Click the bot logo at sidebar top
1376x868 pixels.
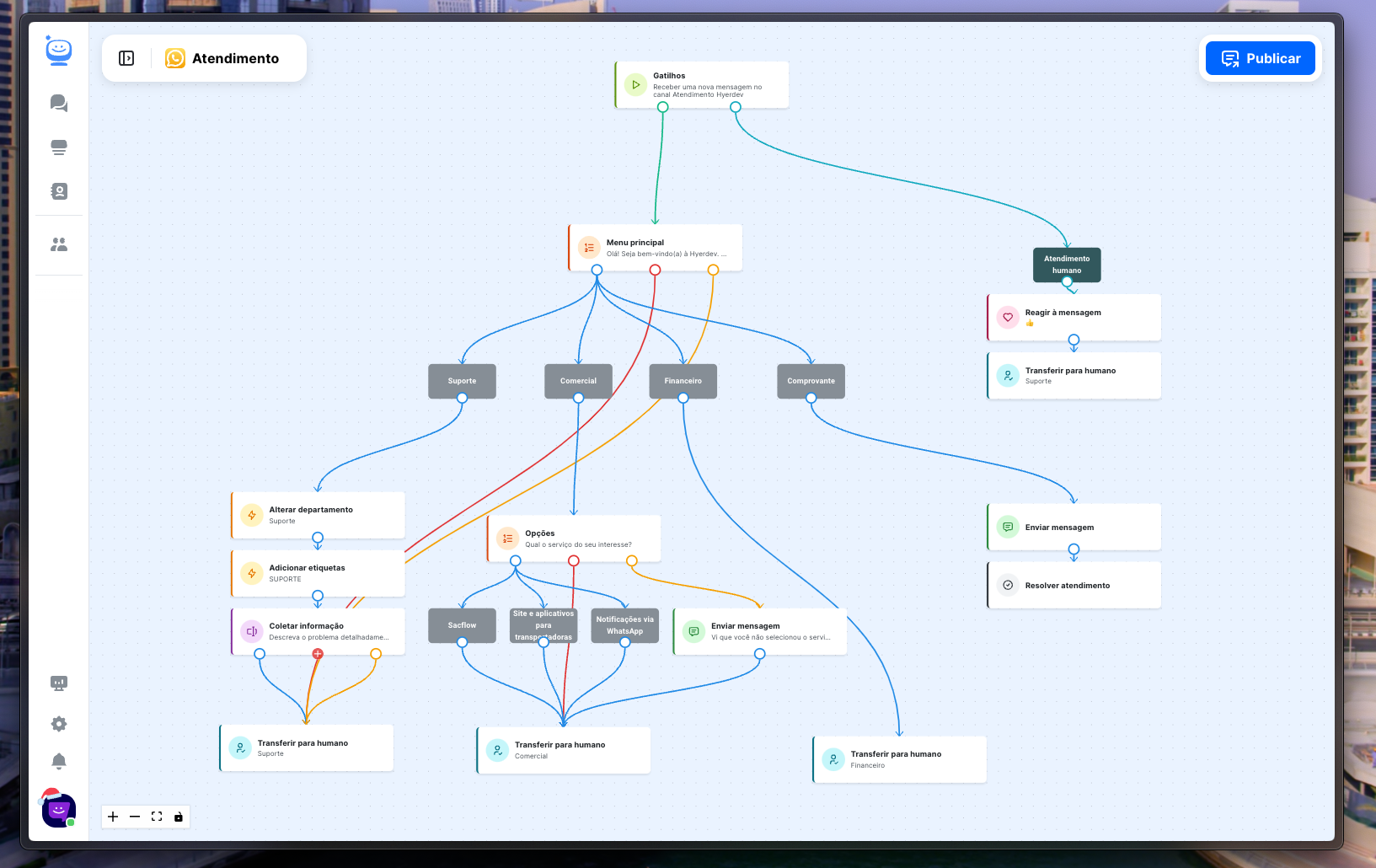coord(59,52)
